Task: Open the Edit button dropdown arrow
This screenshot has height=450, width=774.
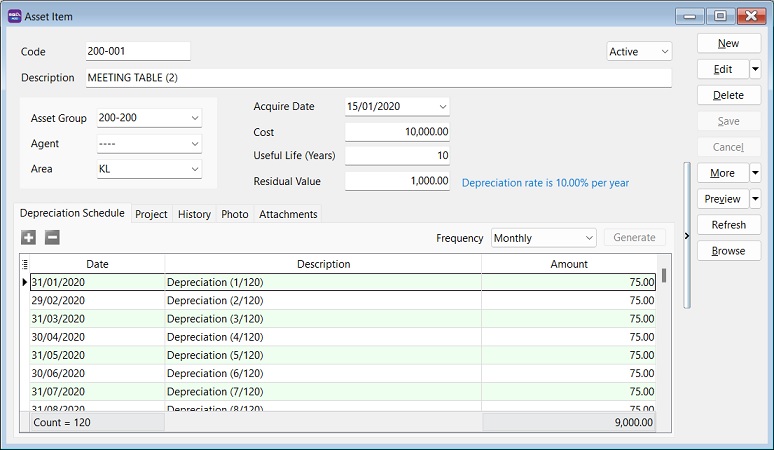Action: click(755, 69)
